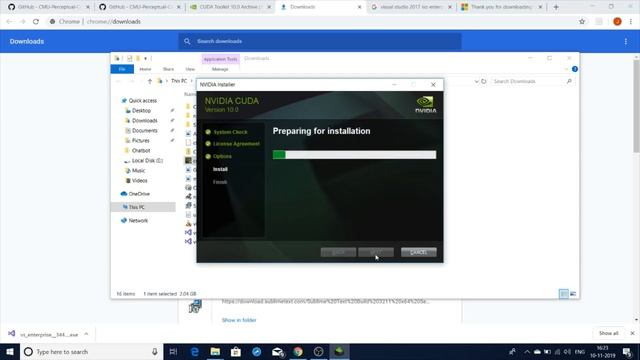Viewport: 640px width, 360px height.
Task: Bookmark this page with the star icon
Action: click(x=582, y=22)
